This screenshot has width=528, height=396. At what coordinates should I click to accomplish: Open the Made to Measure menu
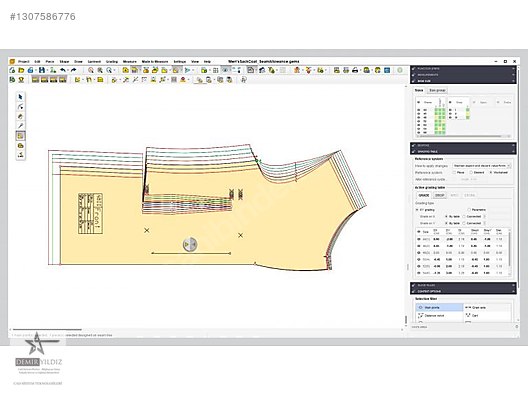click(x=155, y=62)
